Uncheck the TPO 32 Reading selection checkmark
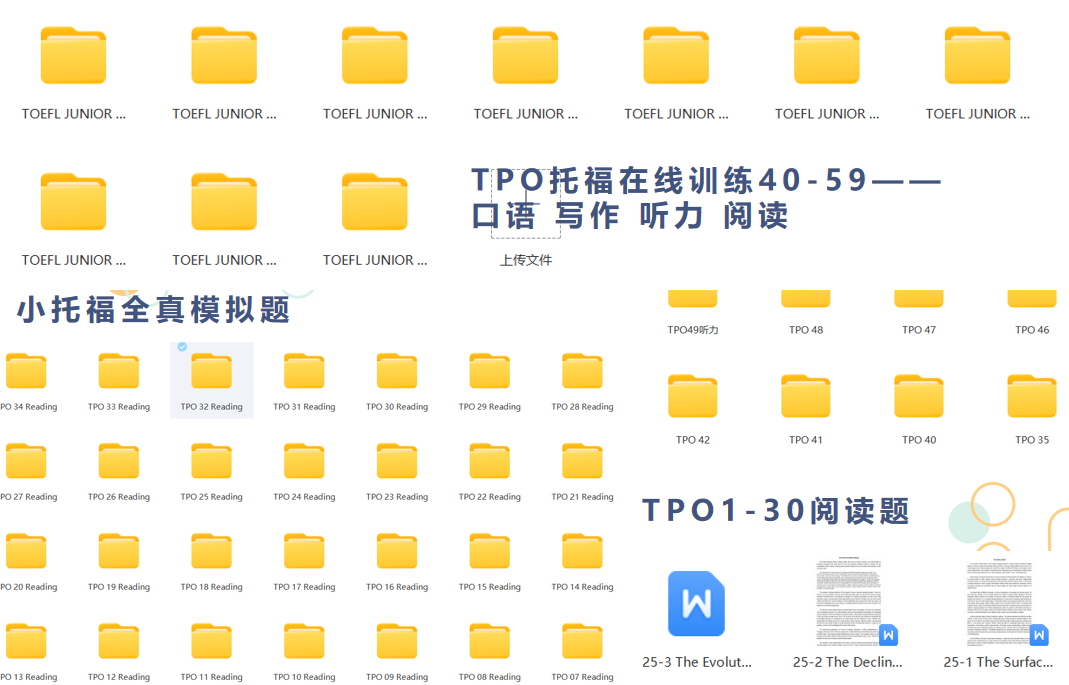Image resolution: width=1069 pixels, height=685 pixels. point(182,347)
